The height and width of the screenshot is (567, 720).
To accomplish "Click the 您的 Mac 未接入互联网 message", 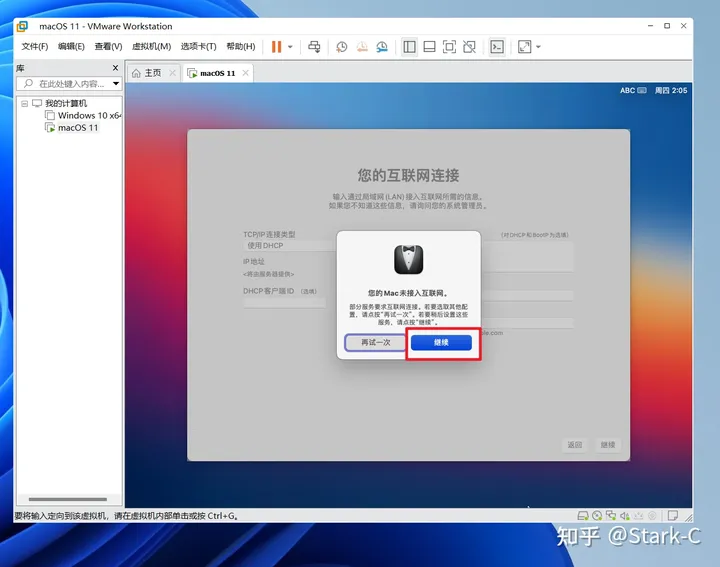I will tap(408, 293).
